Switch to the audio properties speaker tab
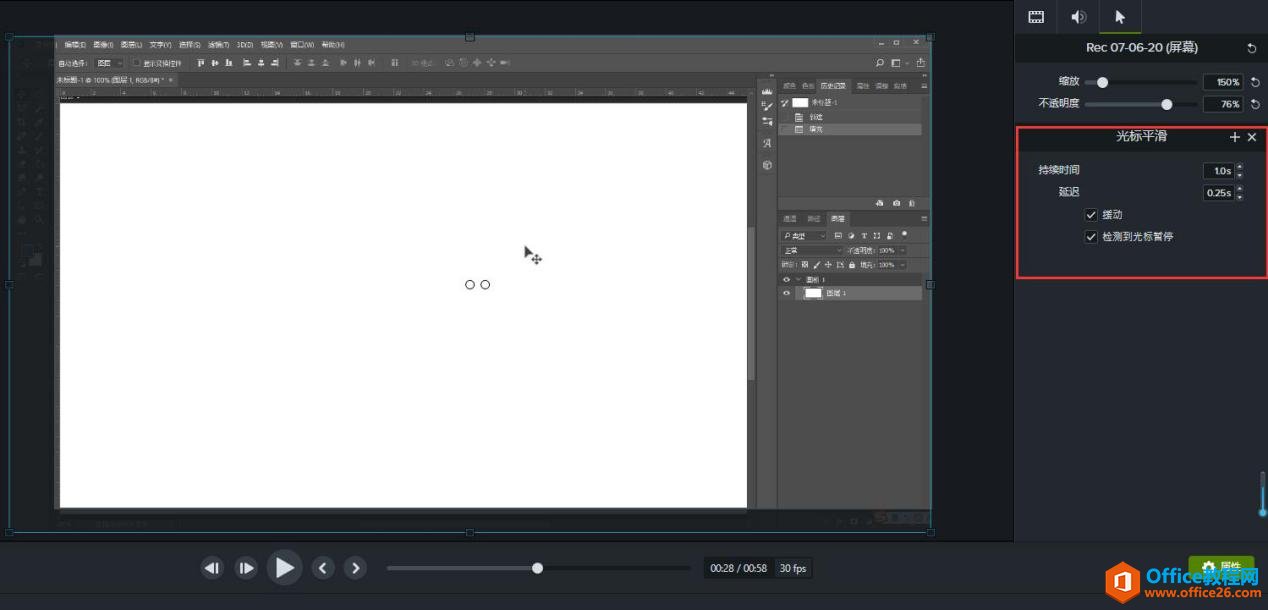 tap(1078, 17)
